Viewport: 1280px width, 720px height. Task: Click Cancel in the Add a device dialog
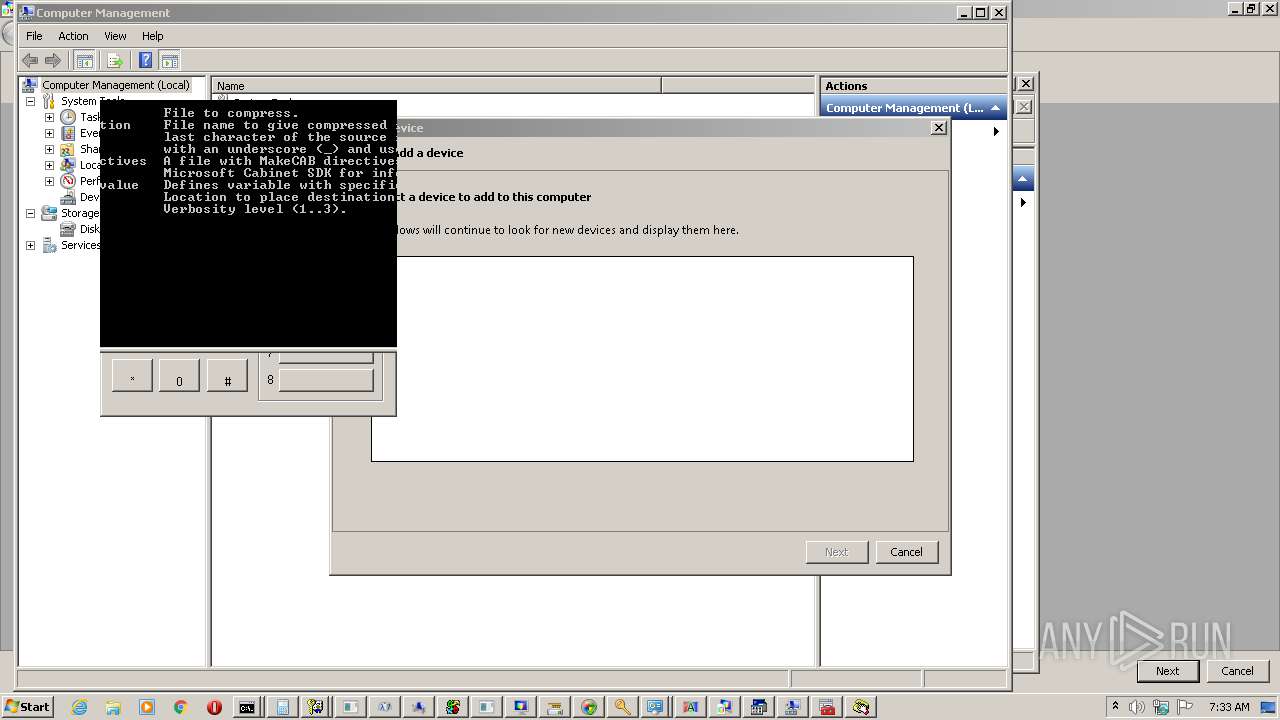tap(907, 552)
